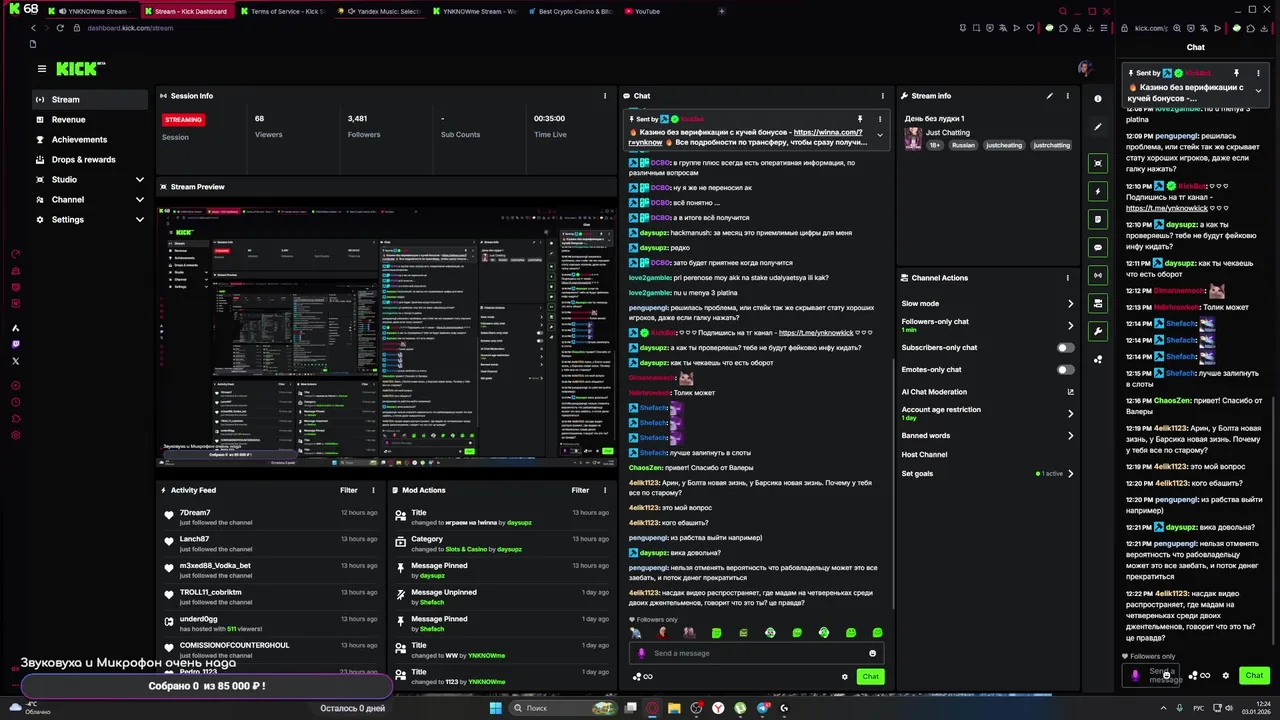Click the green-outlined scan frame icon in right rail
Screen dimensions: 1280x720
pos(1098,163)
